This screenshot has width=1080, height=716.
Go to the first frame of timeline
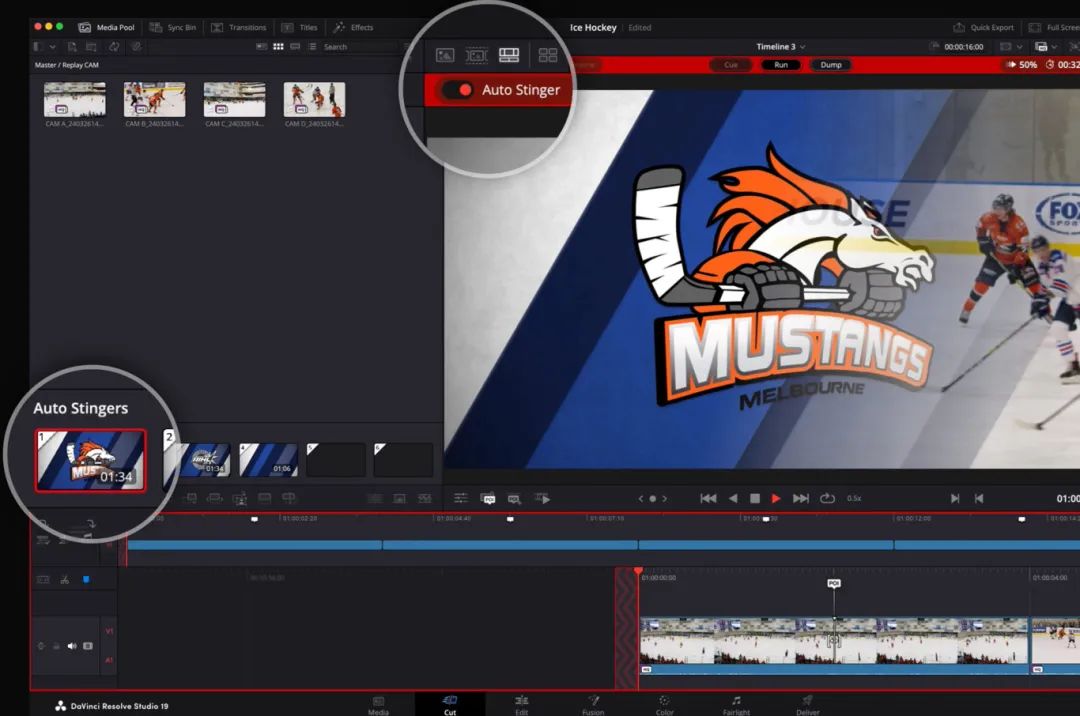708,498
